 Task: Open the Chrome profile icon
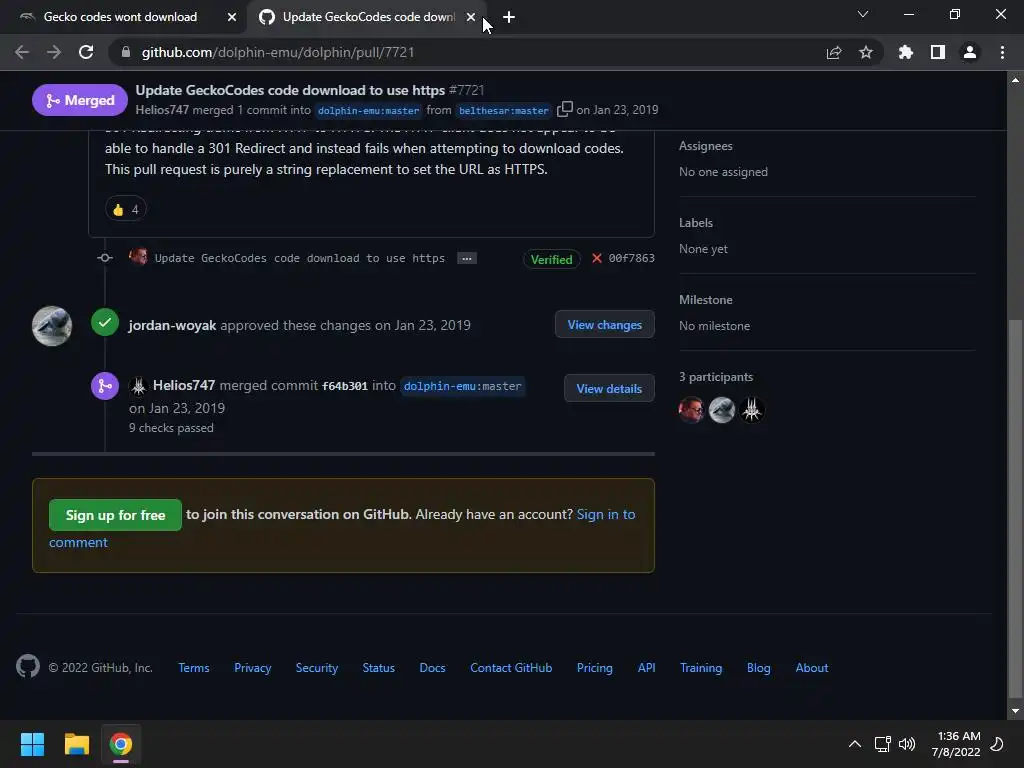point(970,52)
